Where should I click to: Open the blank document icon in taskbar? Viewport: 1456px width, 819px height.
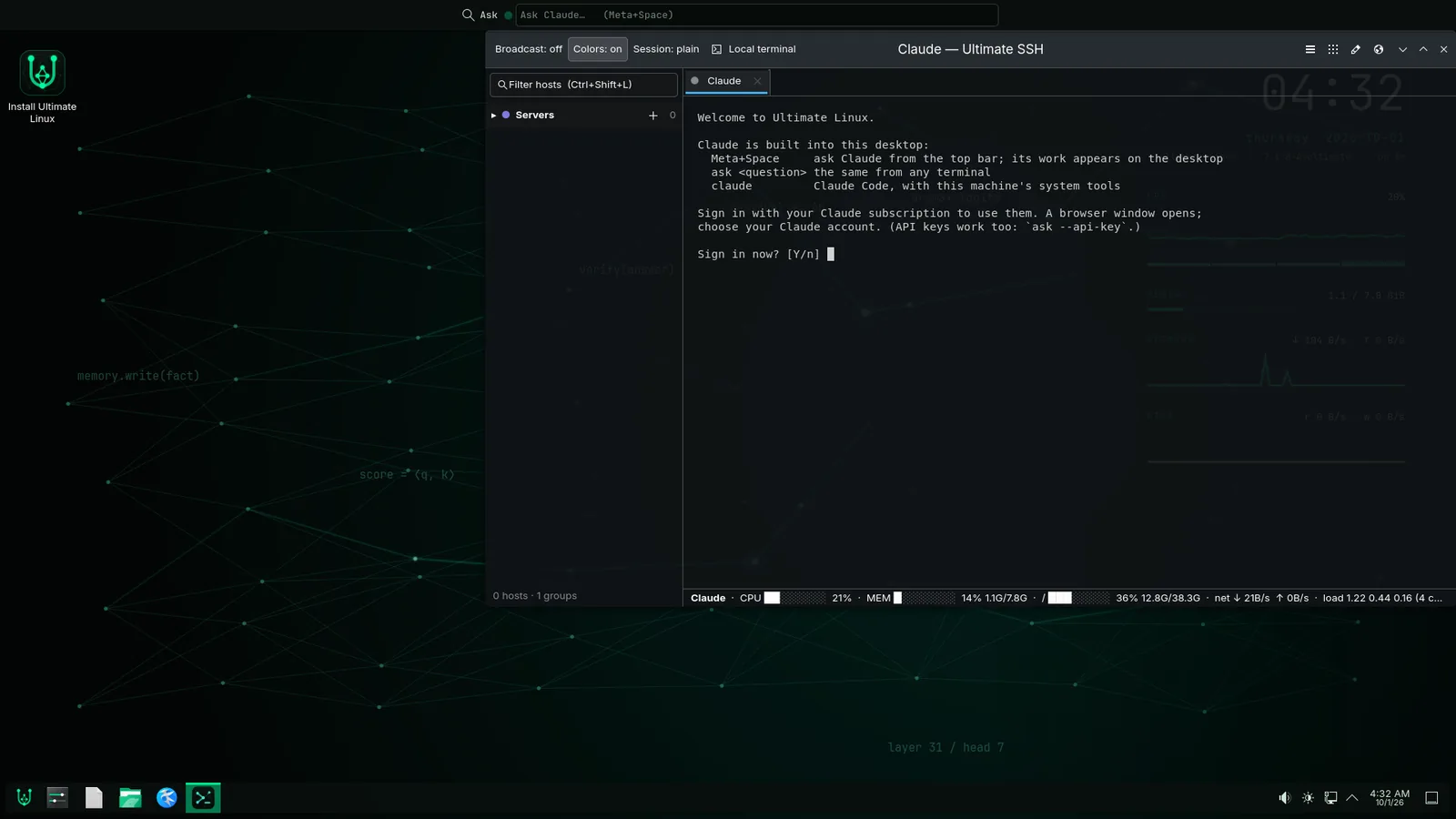[94, 798]
